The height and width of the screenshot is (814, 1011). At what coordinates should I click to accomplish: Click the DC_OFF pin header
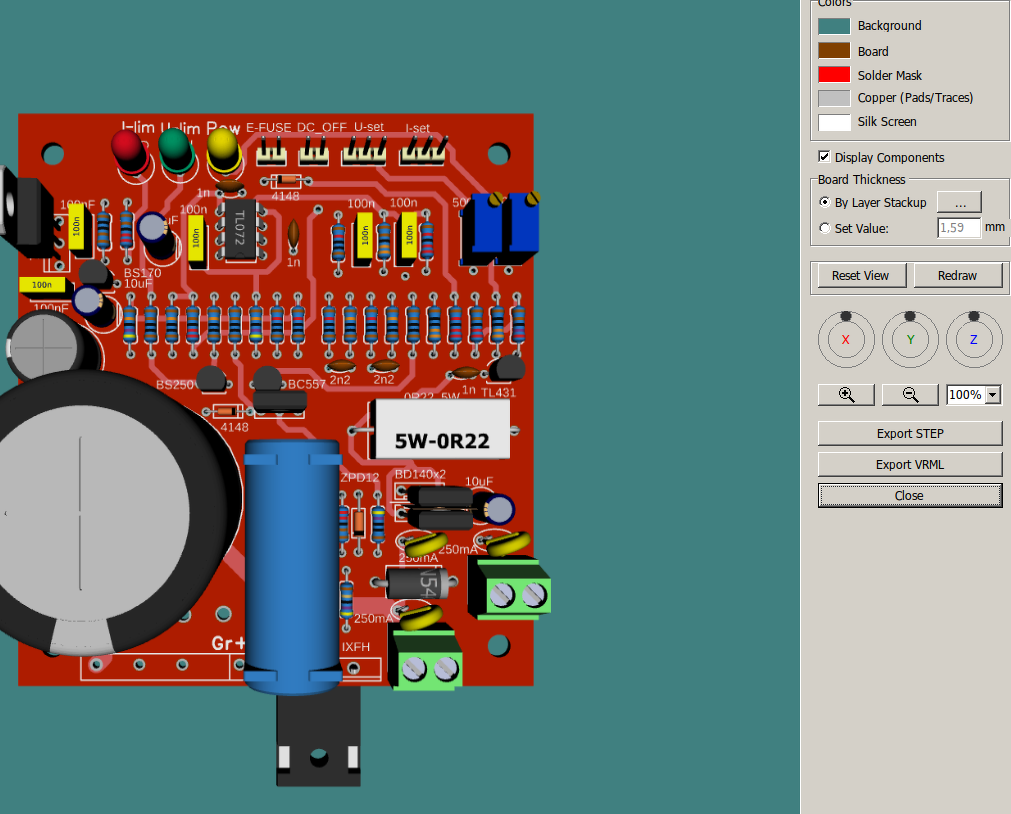[314, 152]
